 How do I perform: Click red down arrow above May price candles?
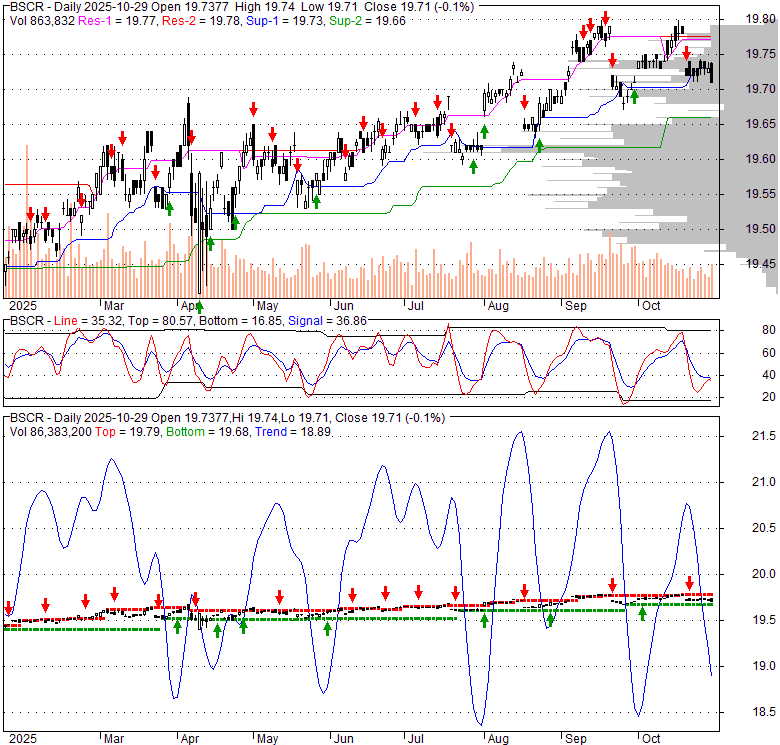253,108
